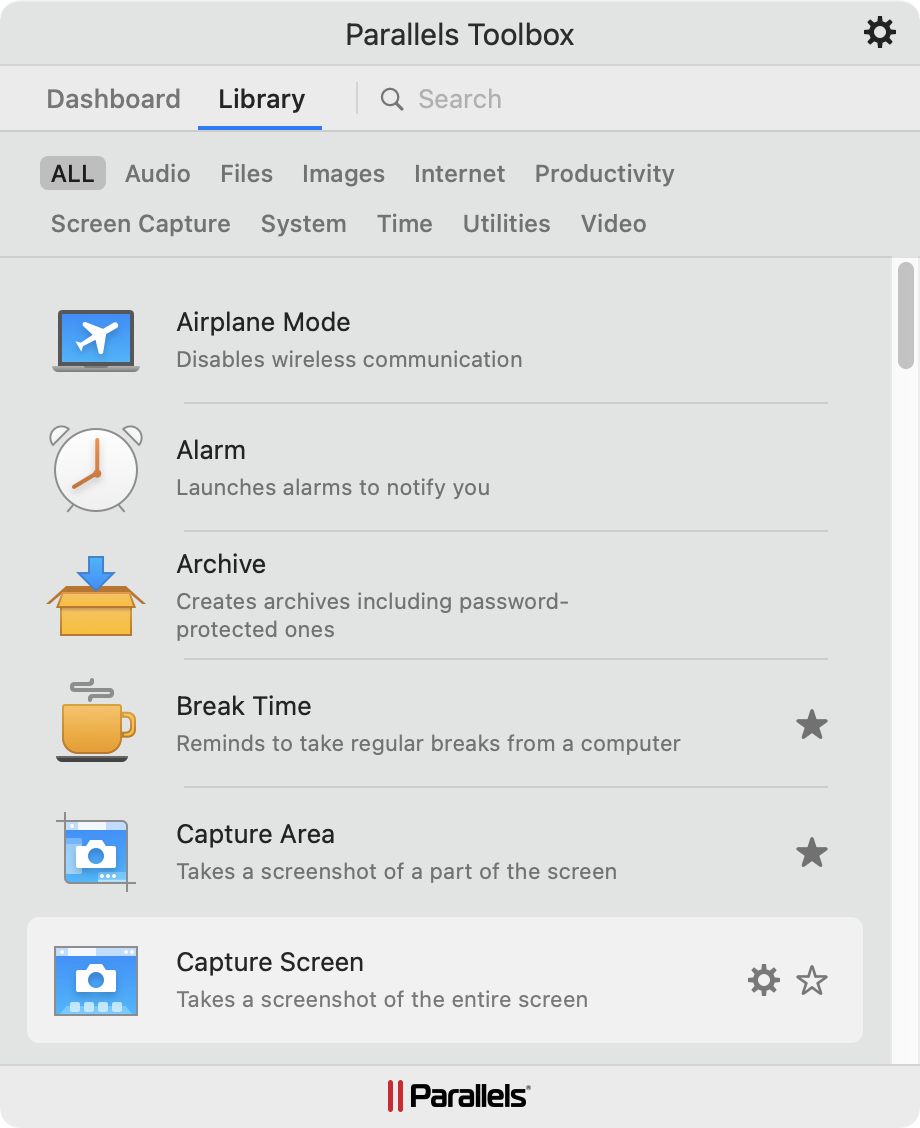This screenshot has width=920, height=1128.
Task: Select the Library tab
Action: pyautogui.click(x=261, y=99)
